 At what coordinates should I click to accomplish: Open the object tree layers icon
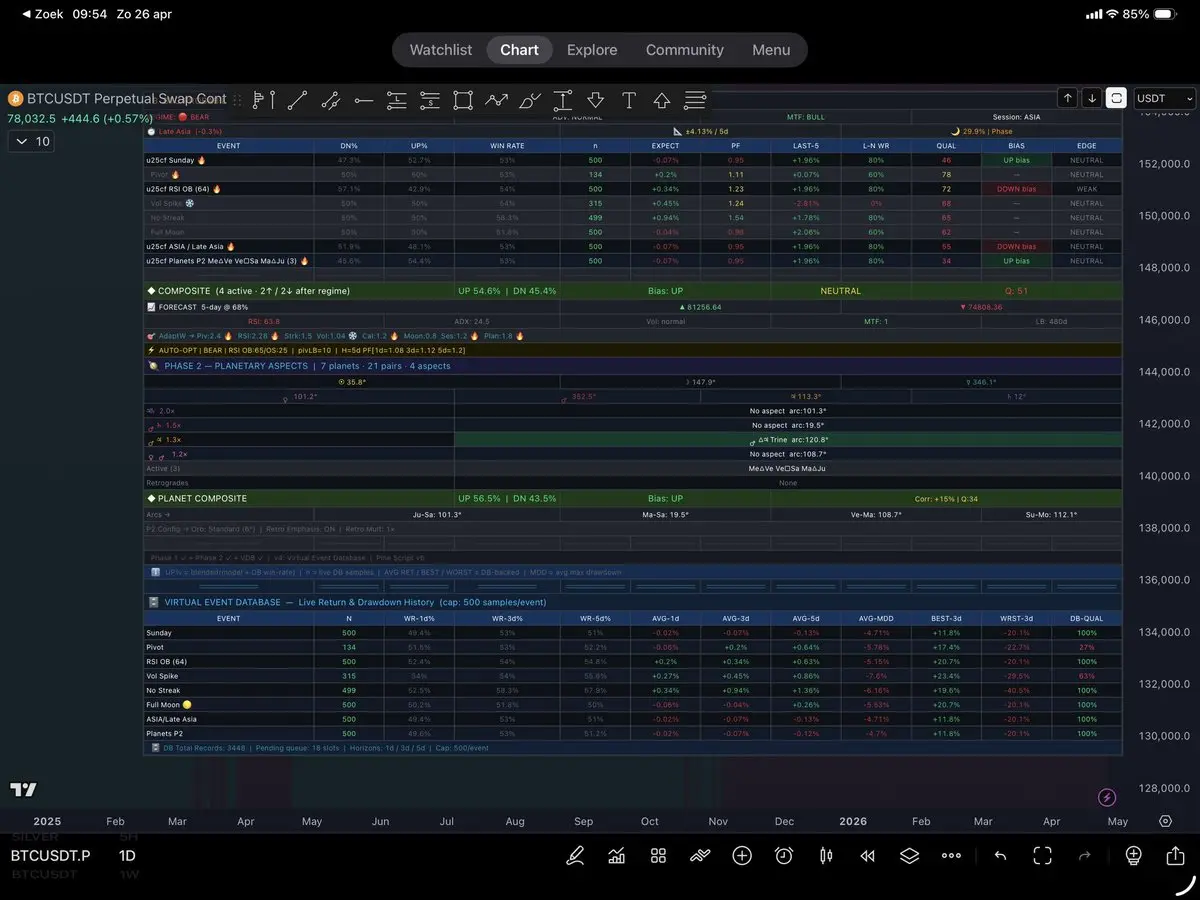pos(909,856)
